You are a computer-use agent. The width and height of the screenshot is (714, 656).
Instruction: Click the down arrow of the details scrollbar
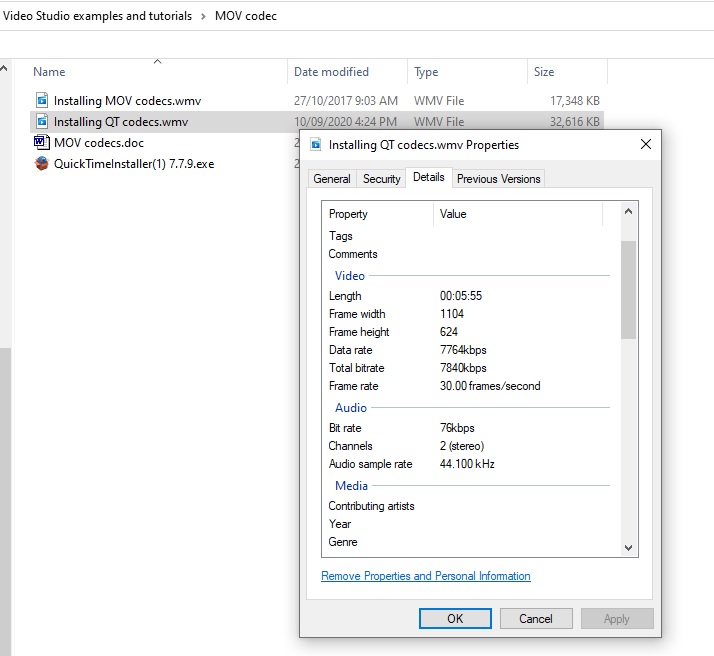coord(628,548)
